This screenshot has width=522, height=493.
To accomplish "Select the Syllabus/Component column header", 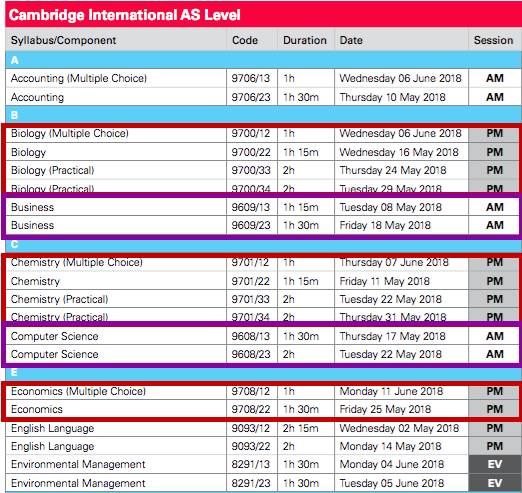I will coord(63,40).
